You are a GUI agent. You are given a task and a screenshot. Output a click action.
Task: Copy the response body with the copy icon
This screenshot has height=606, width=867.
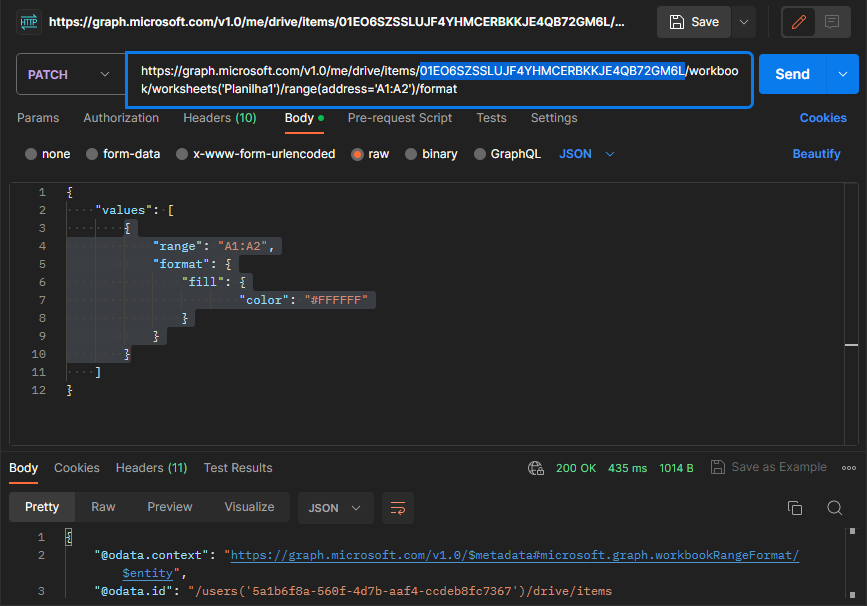coord(795,508)
